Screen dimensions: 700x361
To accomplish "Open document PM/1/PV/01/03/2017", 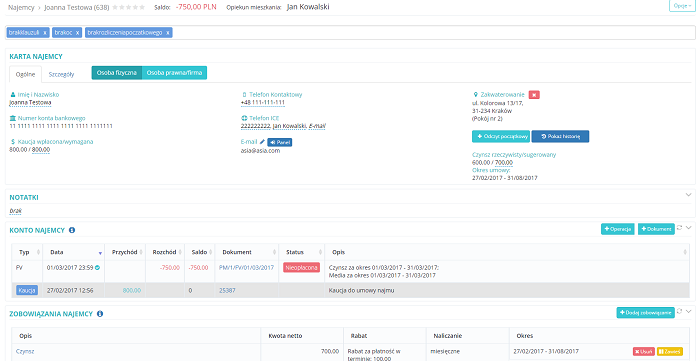I will pos(246,268).
